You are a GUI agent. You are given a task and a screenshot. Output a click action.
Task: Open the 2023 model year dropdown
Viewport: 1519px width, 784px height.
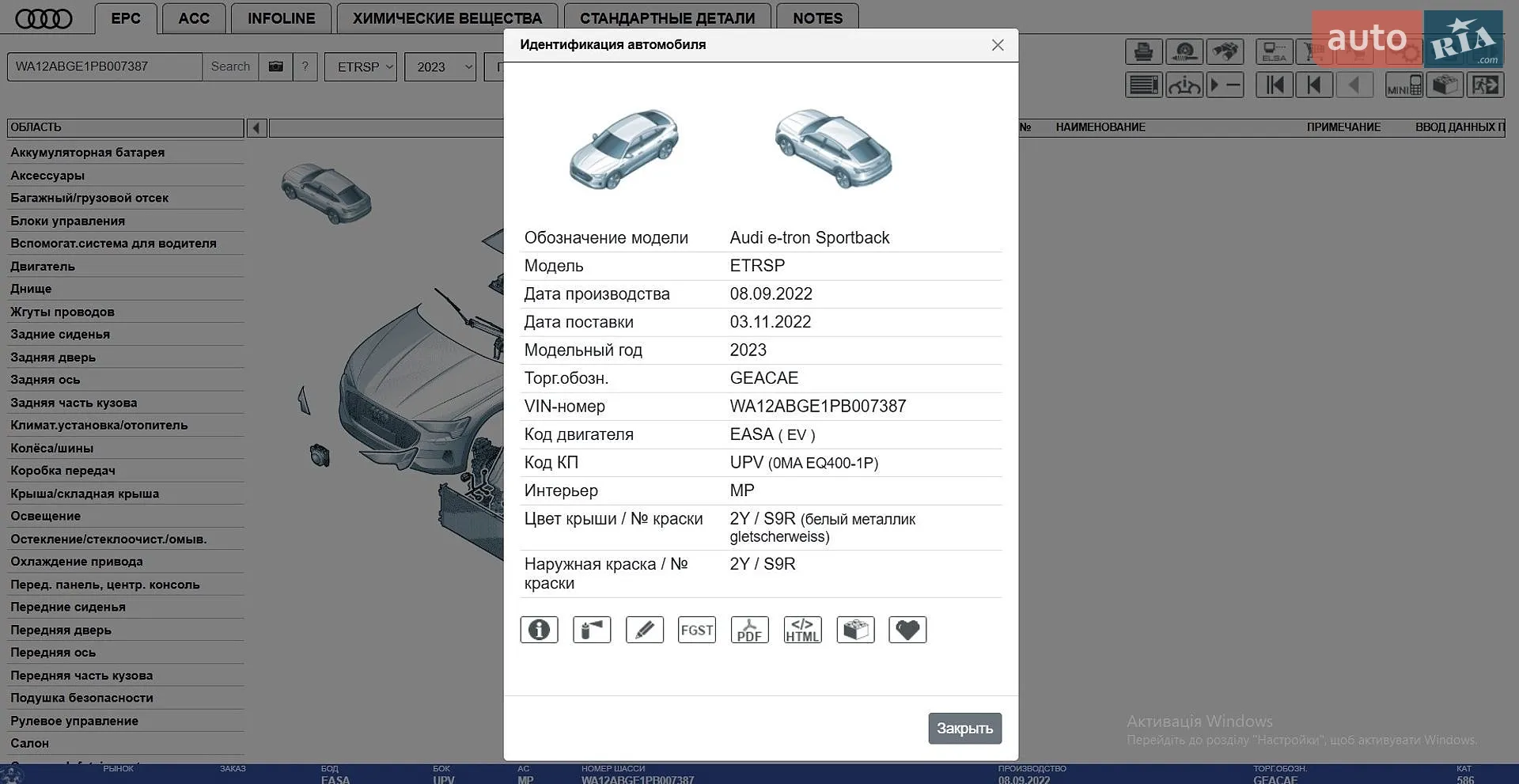point(440,66)
